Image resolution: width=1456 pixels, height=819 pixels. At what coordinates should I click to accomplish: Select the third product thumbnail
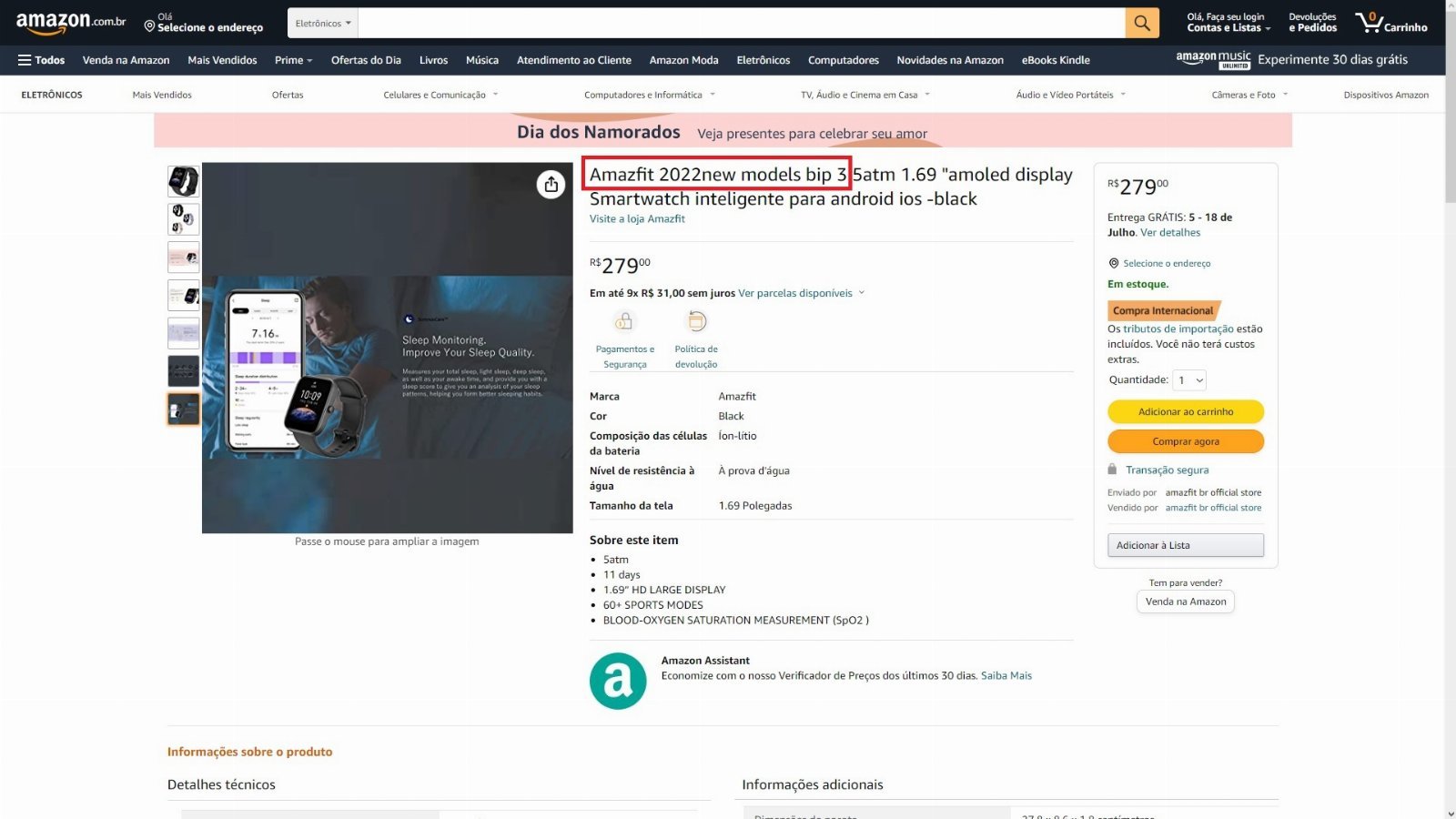point(183,258)
